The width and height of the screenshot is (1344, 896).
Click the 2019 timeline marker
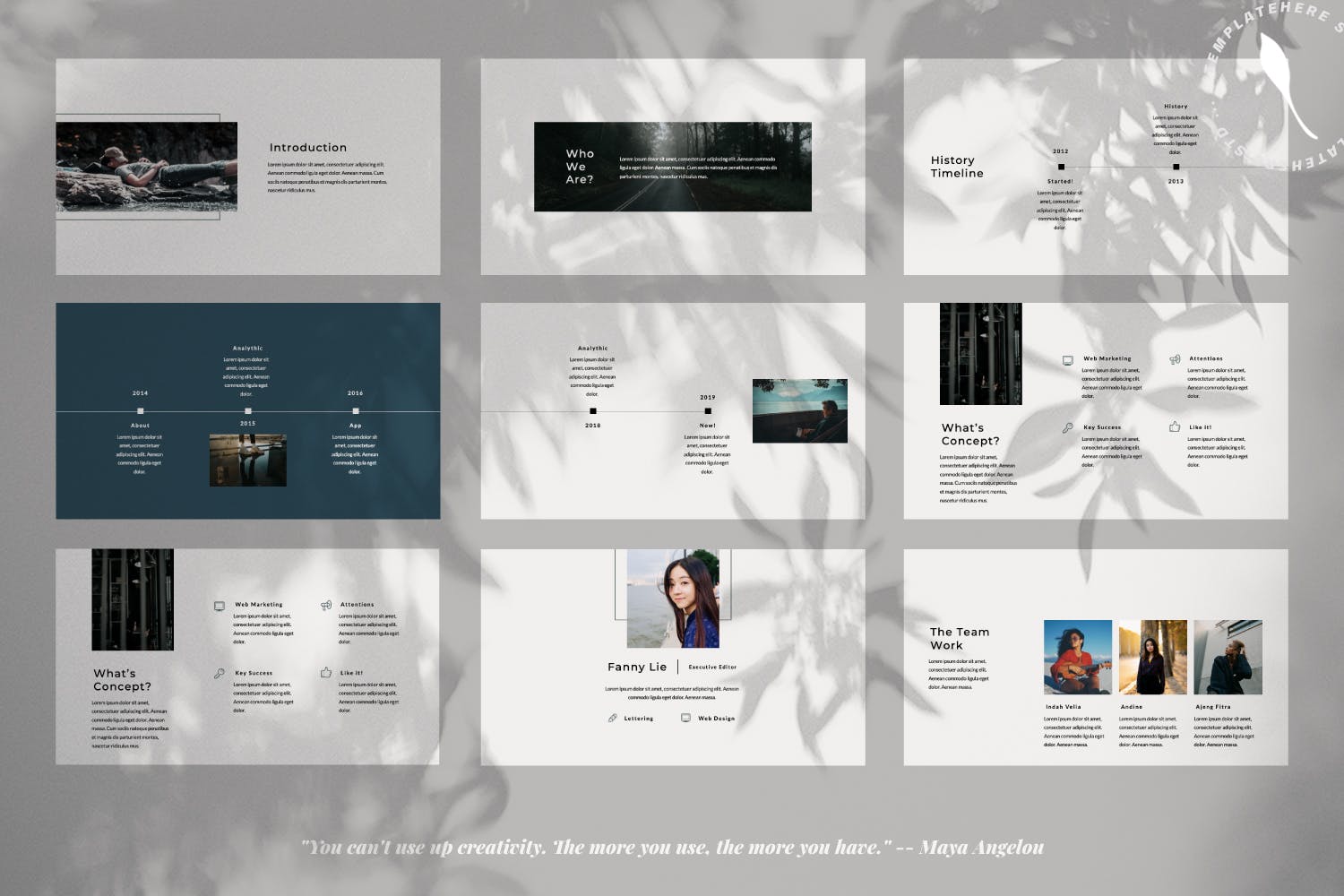(x=708, y=411)
